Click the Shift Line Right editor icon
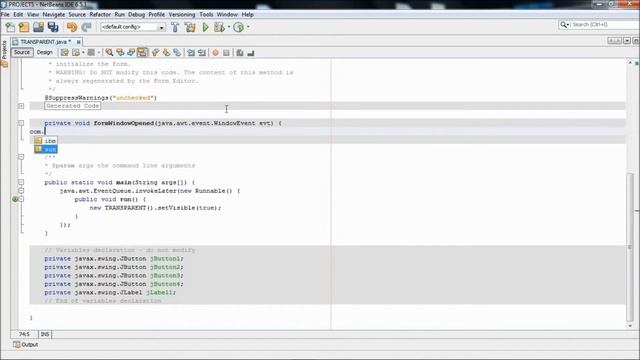 tap(202, 53)
